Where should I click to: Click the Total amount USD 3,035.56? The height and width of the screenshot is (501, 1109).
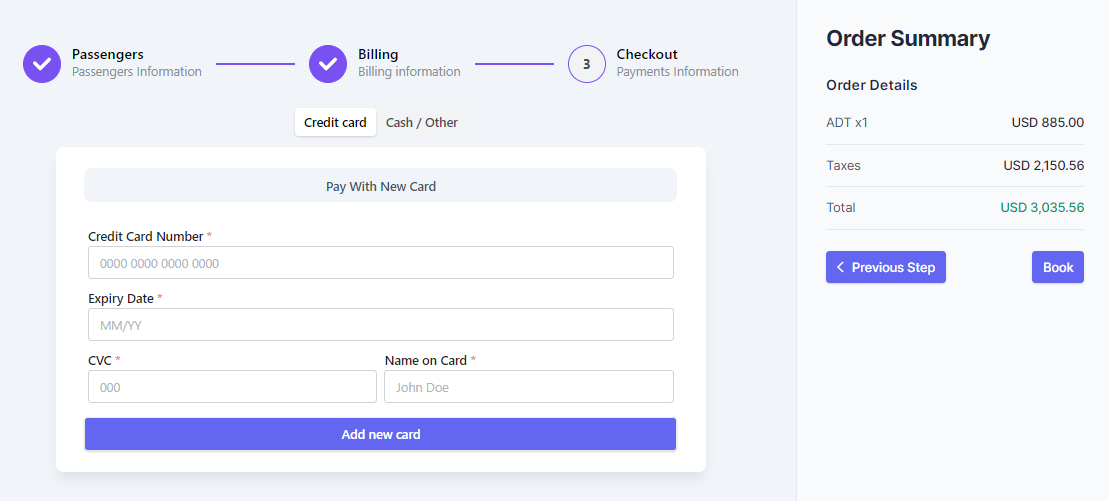coord(1042,208)
